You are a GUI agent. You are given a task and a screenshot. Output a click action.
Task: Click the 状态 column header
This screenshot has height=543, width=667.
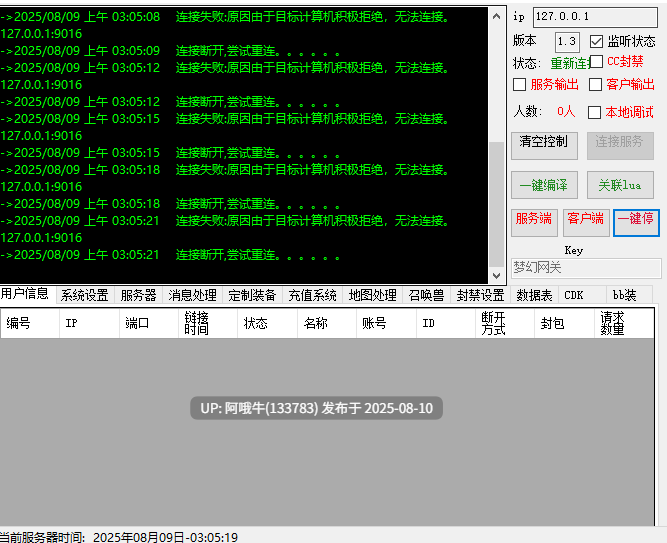(x=267, y=323)
